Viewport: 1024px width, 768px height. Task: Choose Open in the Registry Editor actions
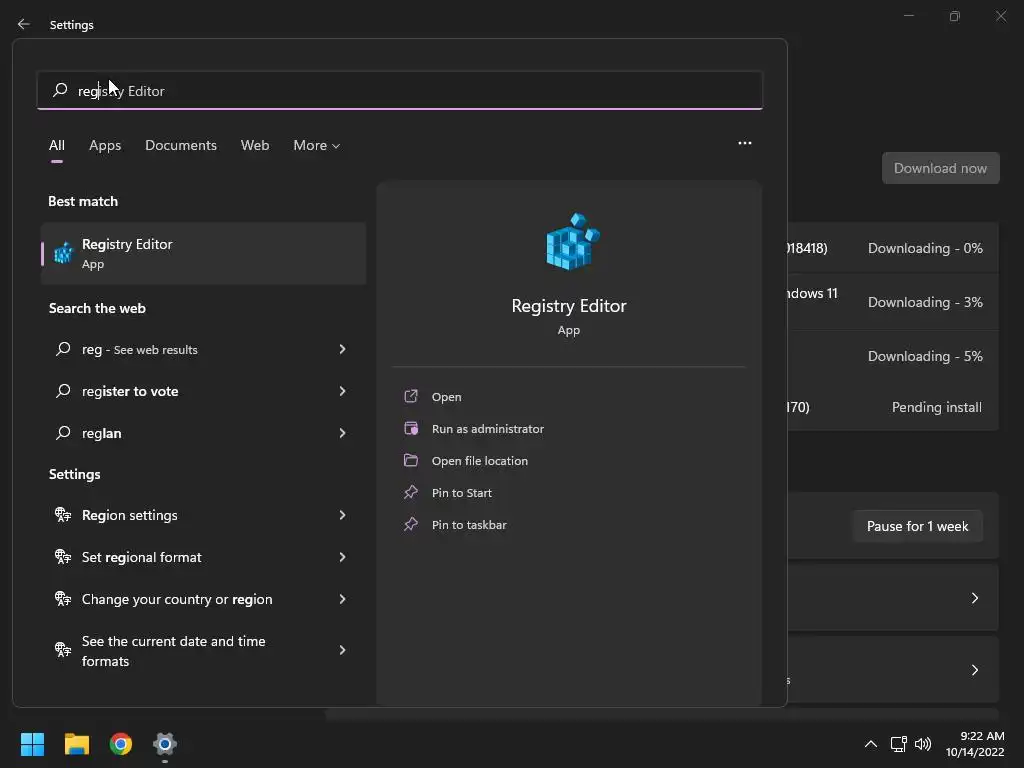[x=446, y=396]
